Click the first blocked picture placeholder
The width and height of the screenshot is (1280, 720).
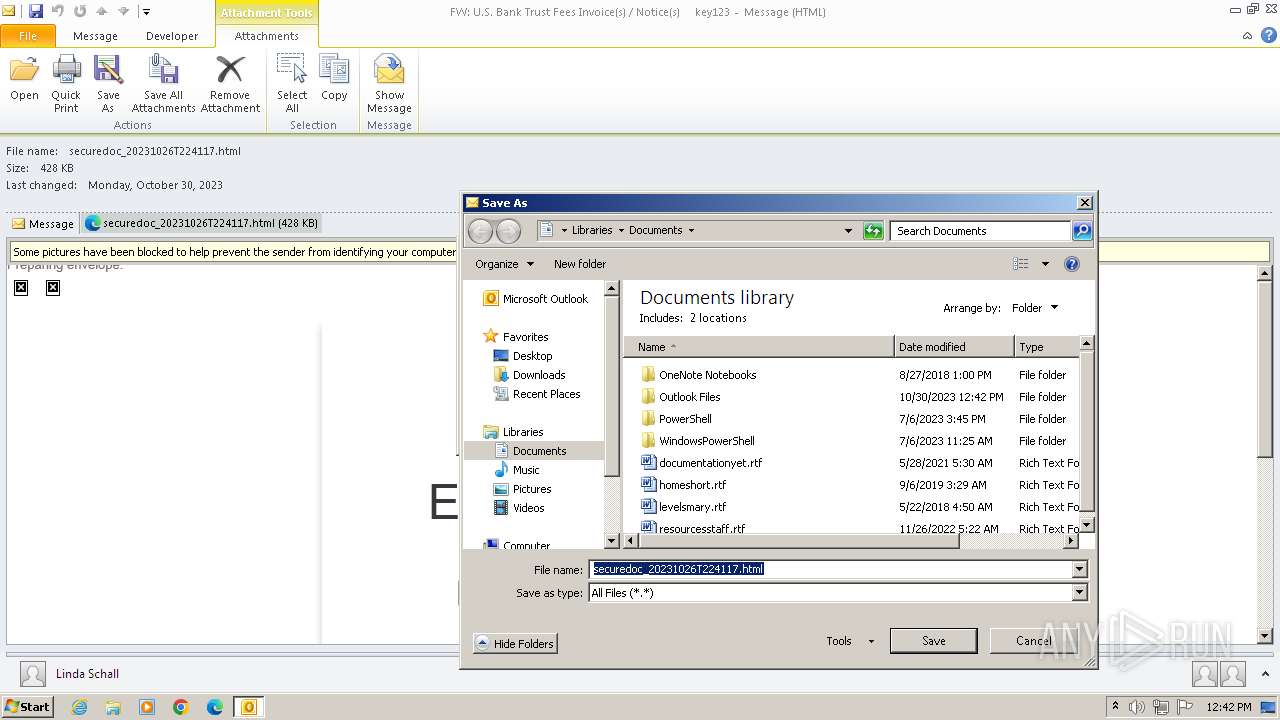[x=21, y=288]
